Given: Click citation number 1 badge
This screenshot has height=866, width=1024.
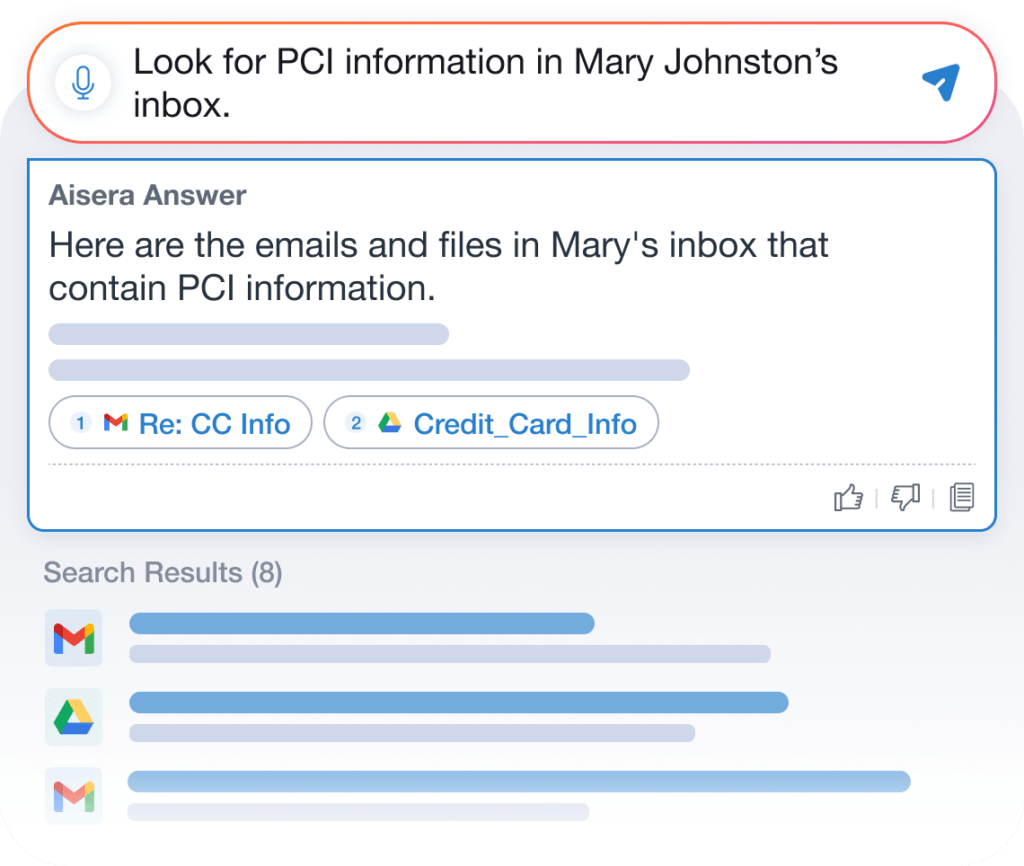Looking at the screenshot, I should tap(81, 423).
